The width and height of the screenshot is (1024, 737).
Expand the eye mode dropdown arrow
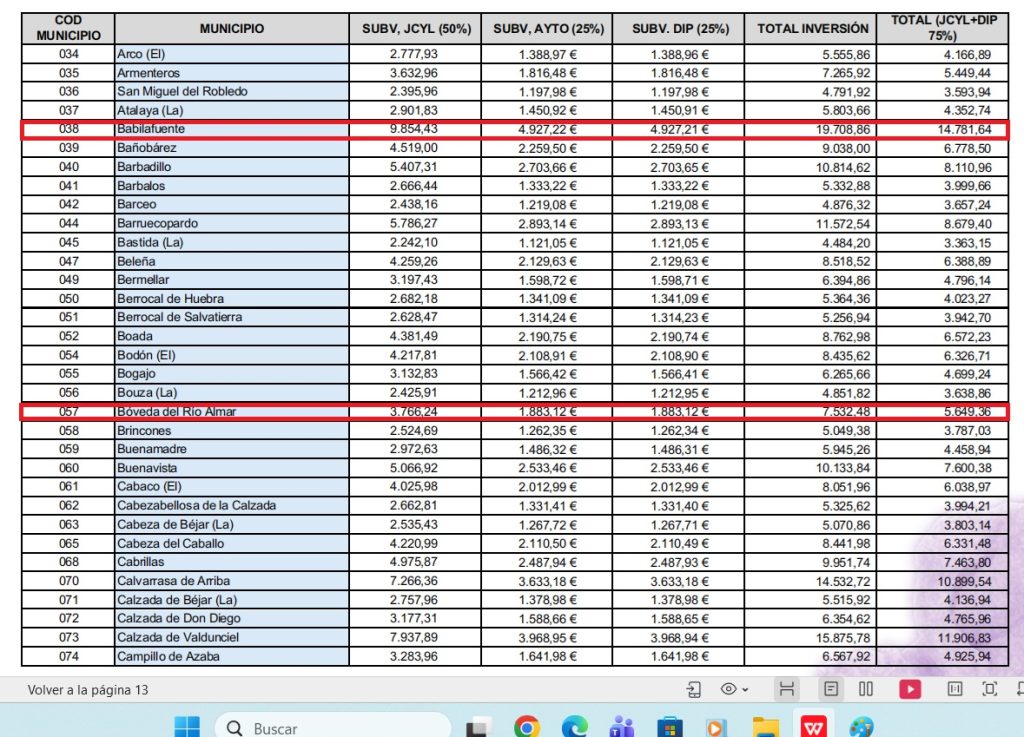coord(746,690)
